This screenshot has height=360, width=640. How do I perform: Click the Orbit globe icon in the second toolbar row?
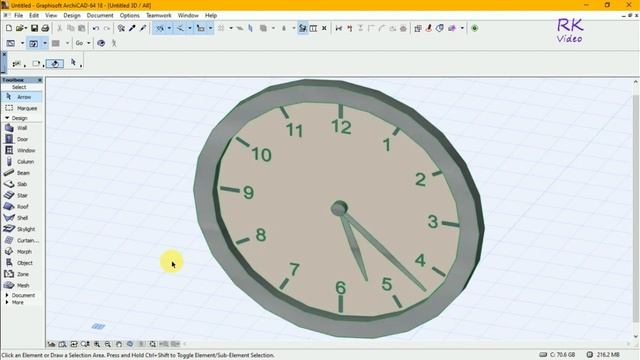[x=101, y=43]
